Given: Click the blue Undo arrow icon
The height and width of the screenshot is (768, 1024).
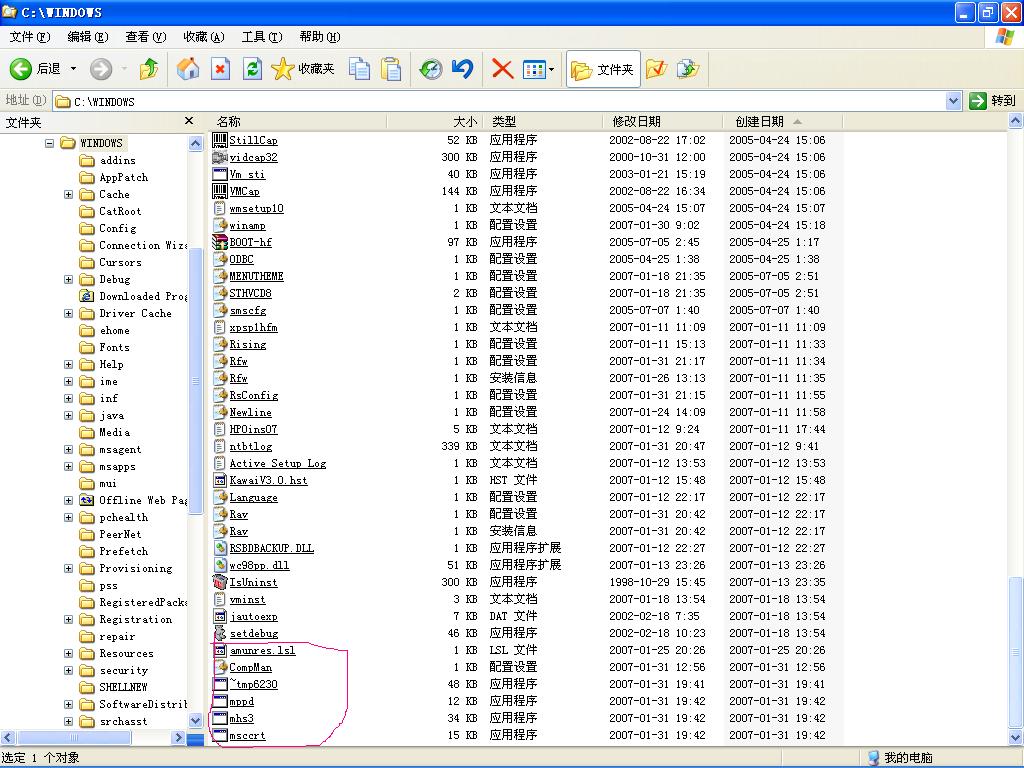Looking at the screenshot, I should [x=462, y=69].
